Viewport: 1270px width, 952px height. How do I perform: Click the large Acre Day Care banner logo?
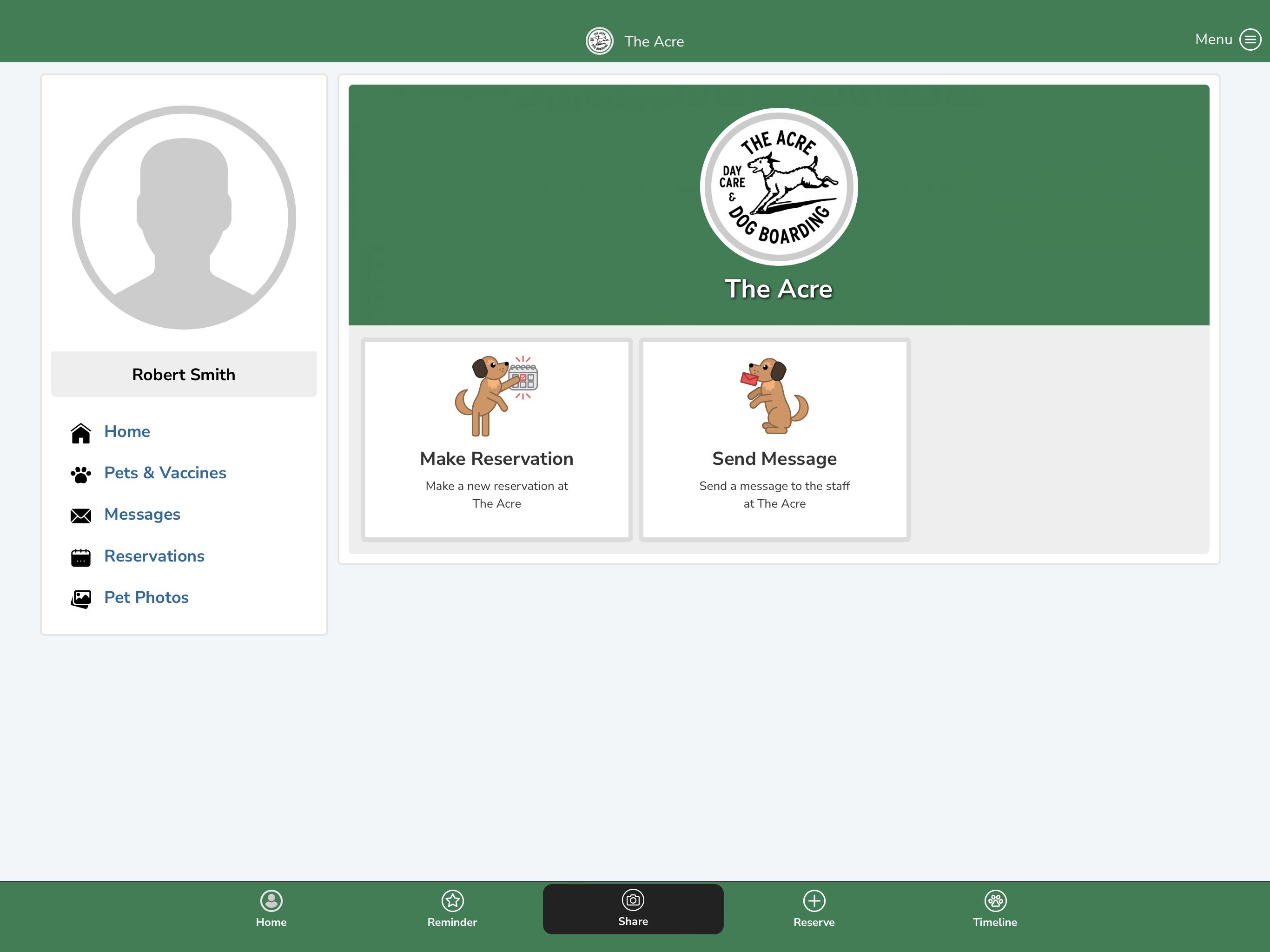pyautogui.click(x=779, y=186)
